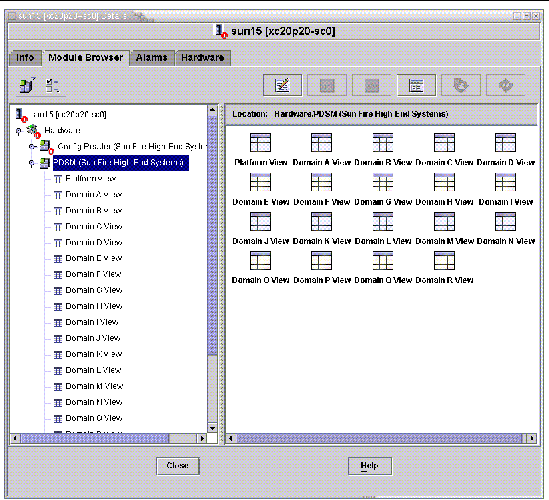Image resolution: width=549 pixels, height=500 pixels.
Task: Open Domain I View icon in right pane
Action: tap(505, 182)
